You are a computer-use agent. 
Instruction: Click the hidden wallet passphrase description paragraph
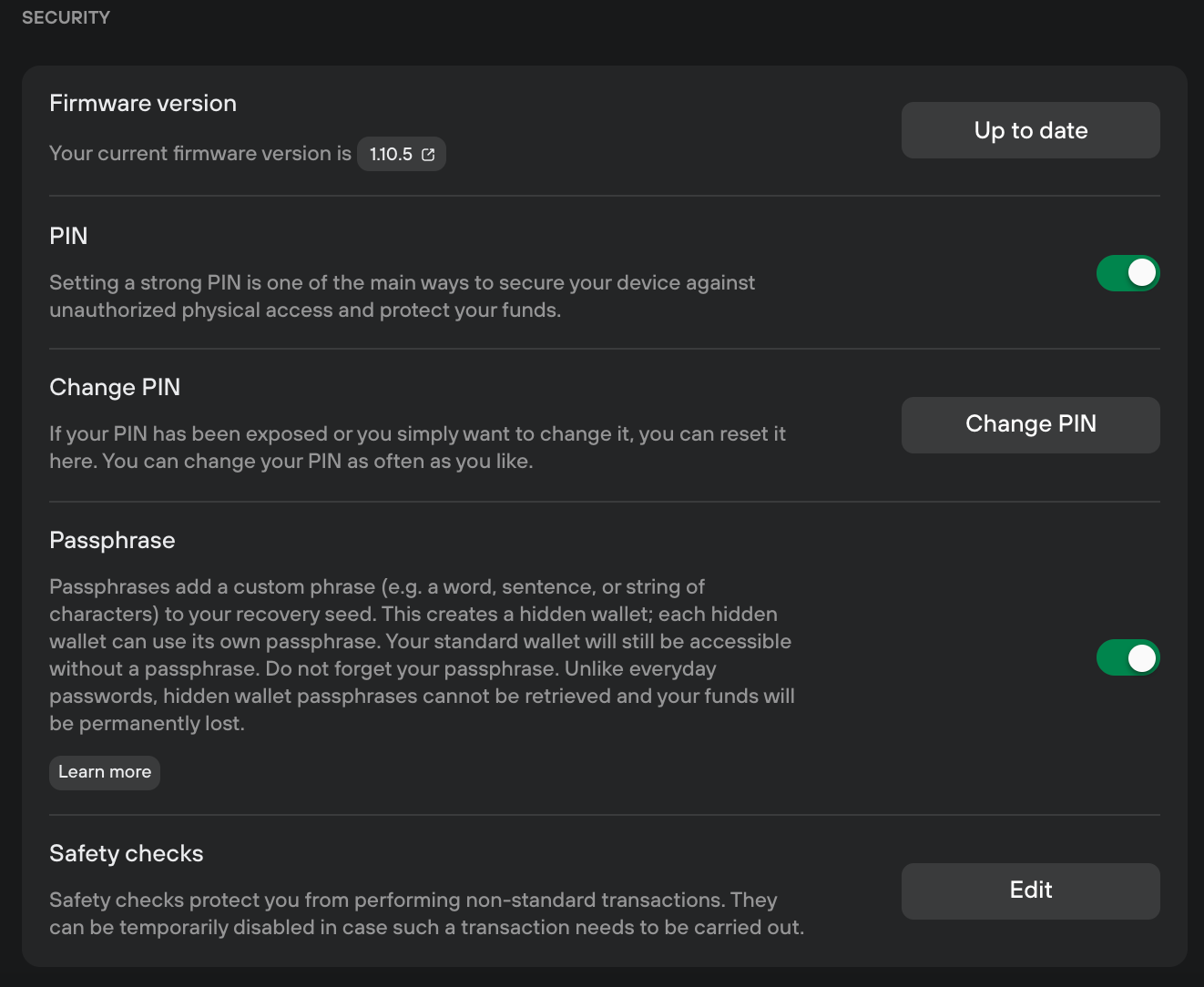423,655
